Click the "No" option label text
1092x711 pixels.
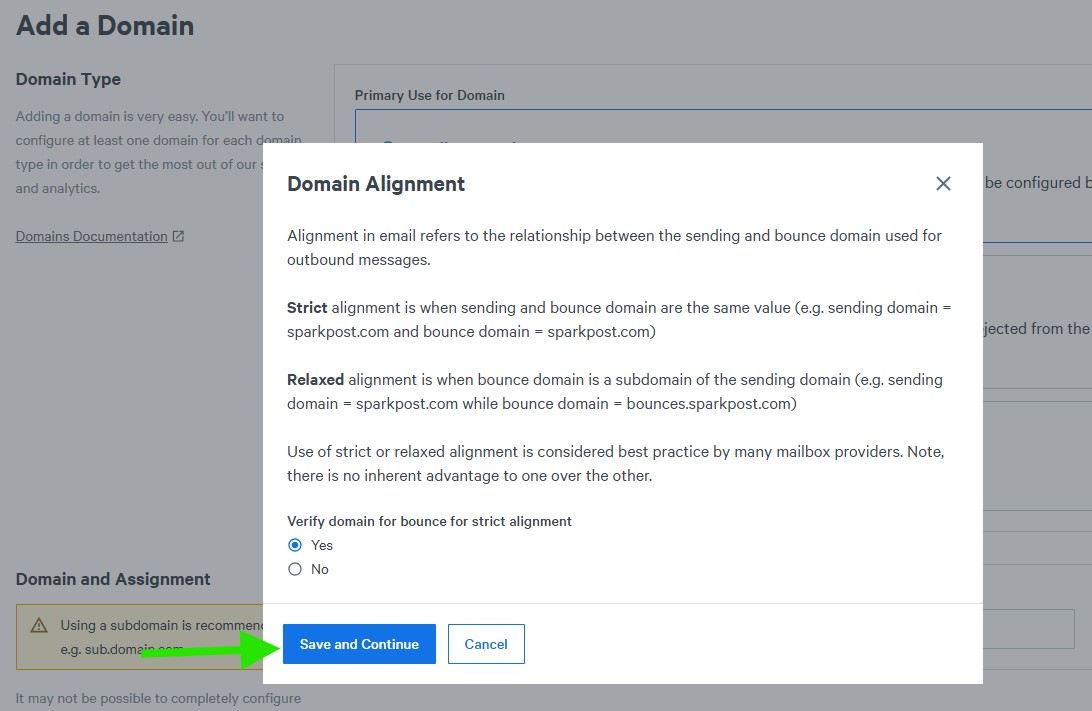pos(320,569)
